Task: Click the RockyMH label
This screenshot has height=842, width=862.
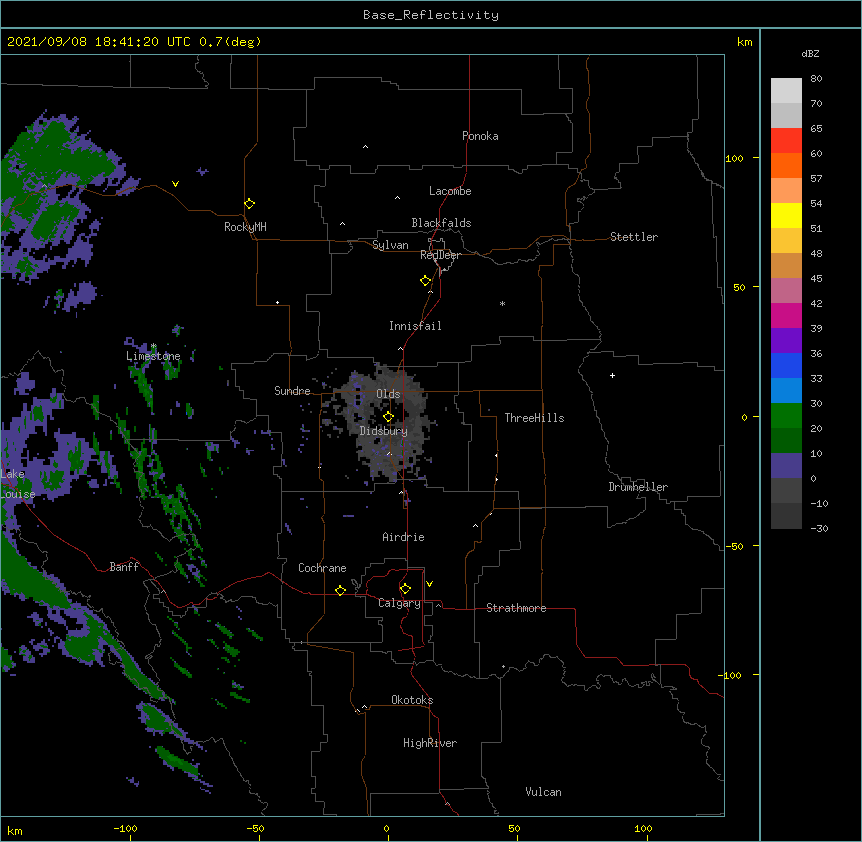Action: pos(245,227)
